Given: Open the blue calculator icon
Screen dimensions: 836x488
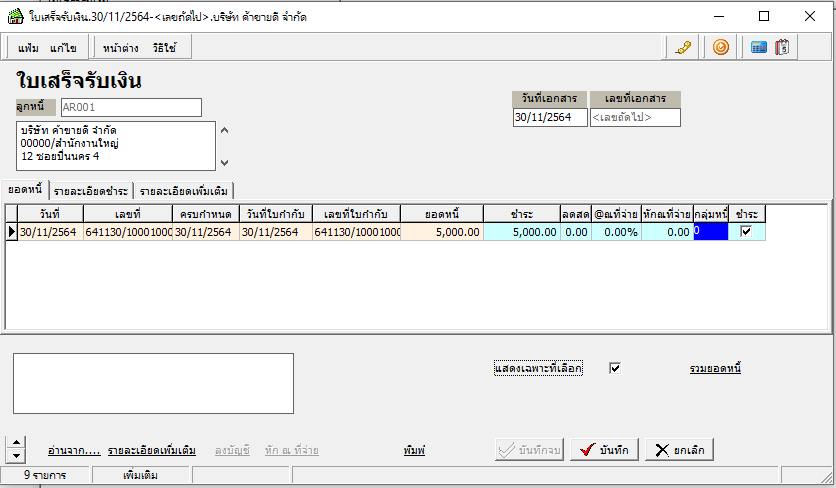Looking at the screenshot, I should (759, 47).
